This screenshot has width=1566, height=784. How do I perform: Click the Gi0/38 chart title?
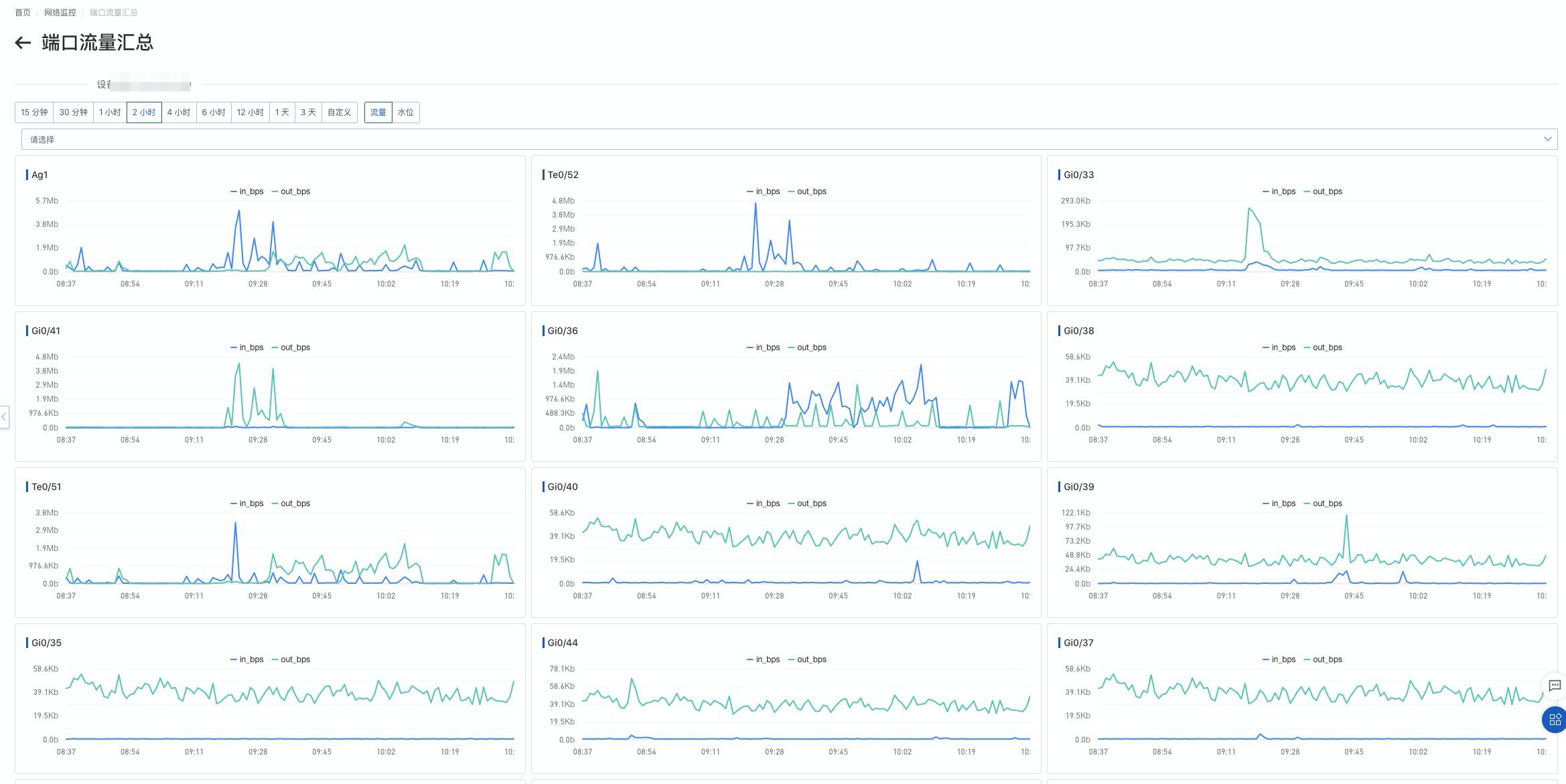[x=1078, y=331]
